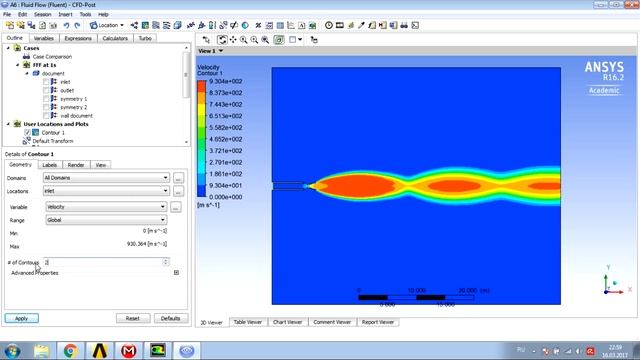
Task: Tick the inlet checkbox
Action: 46,82
